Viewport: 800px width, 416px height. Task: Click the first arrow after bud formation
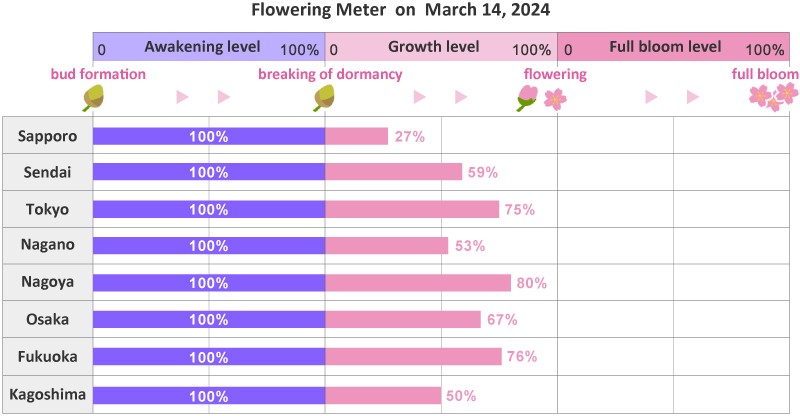coord(182,97)
